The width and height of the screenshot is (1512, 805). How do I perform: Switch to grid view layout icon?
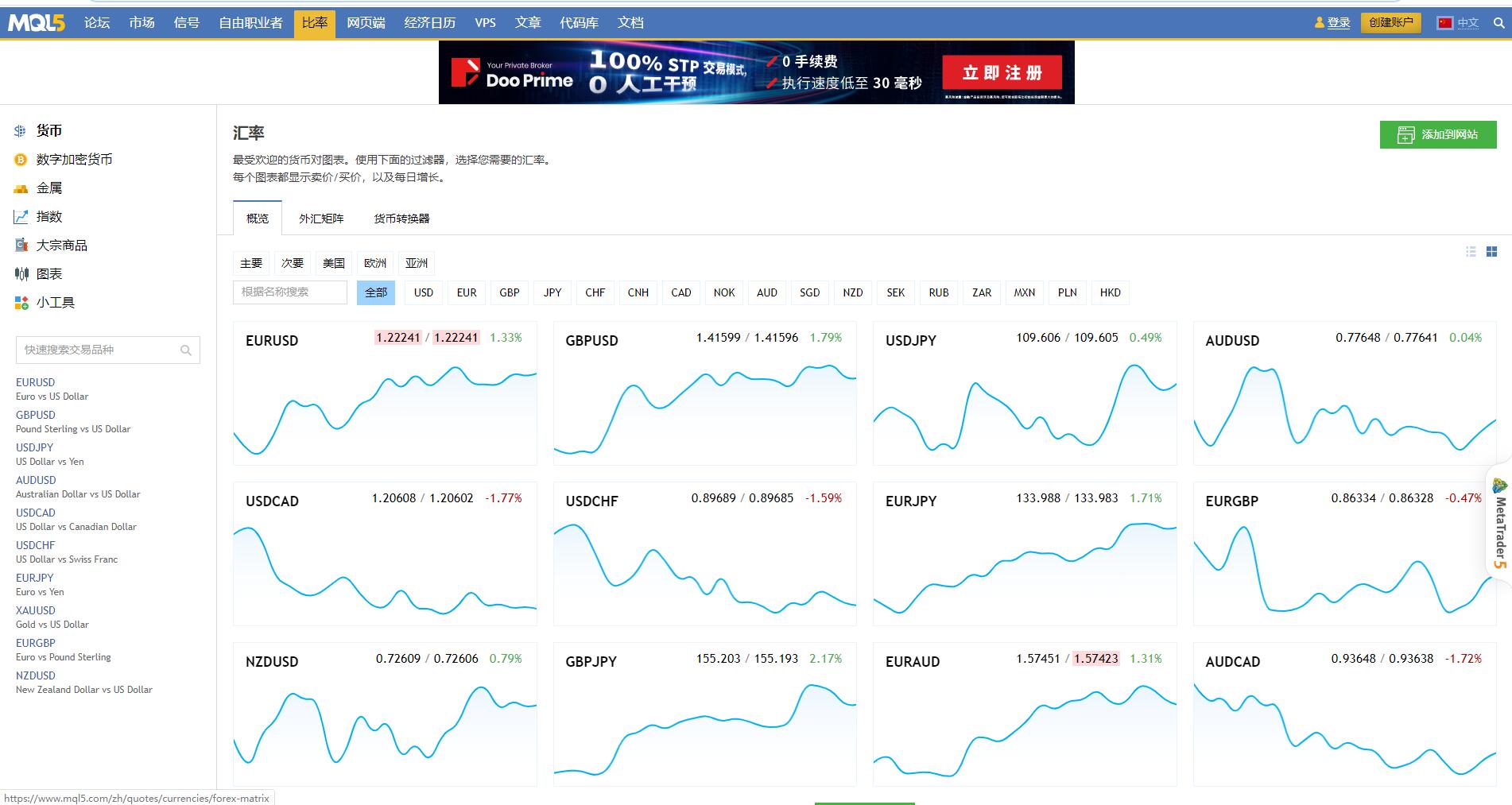1491,251
